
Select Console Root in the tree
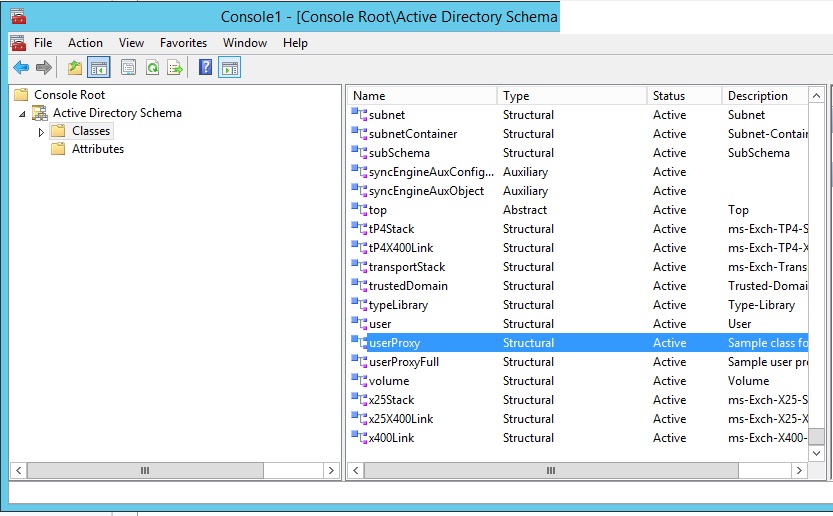point(70,95)
